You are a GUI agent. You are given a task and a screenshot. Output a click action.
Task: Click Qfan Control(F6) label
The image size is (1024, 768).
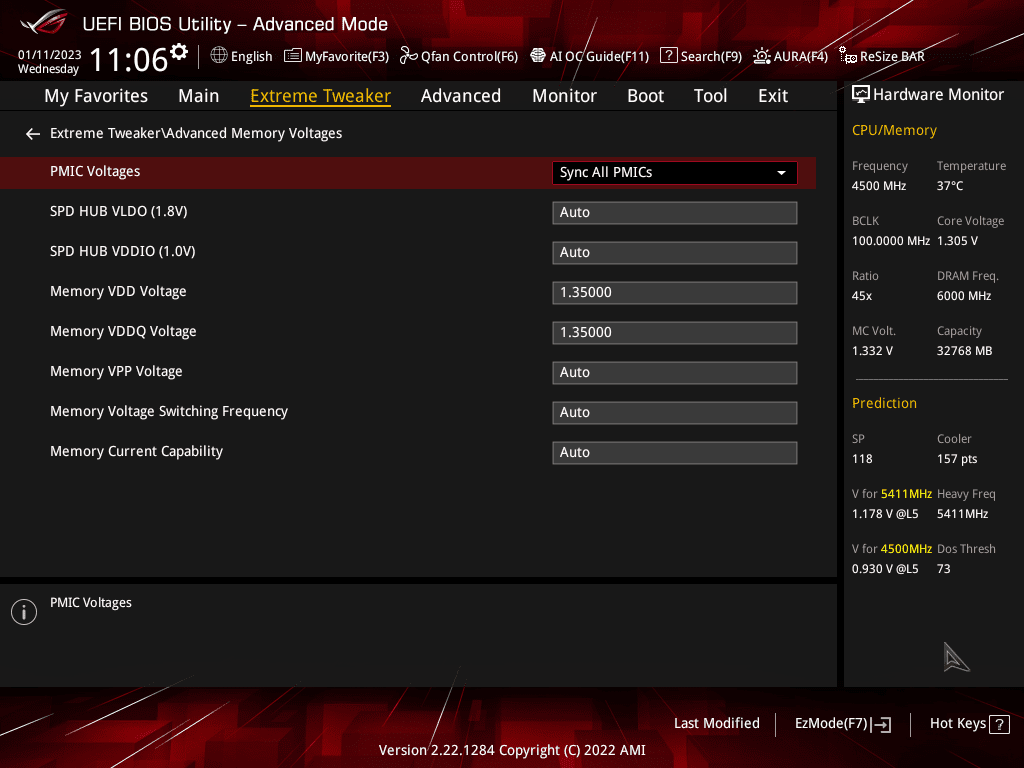tap(470, 57)
